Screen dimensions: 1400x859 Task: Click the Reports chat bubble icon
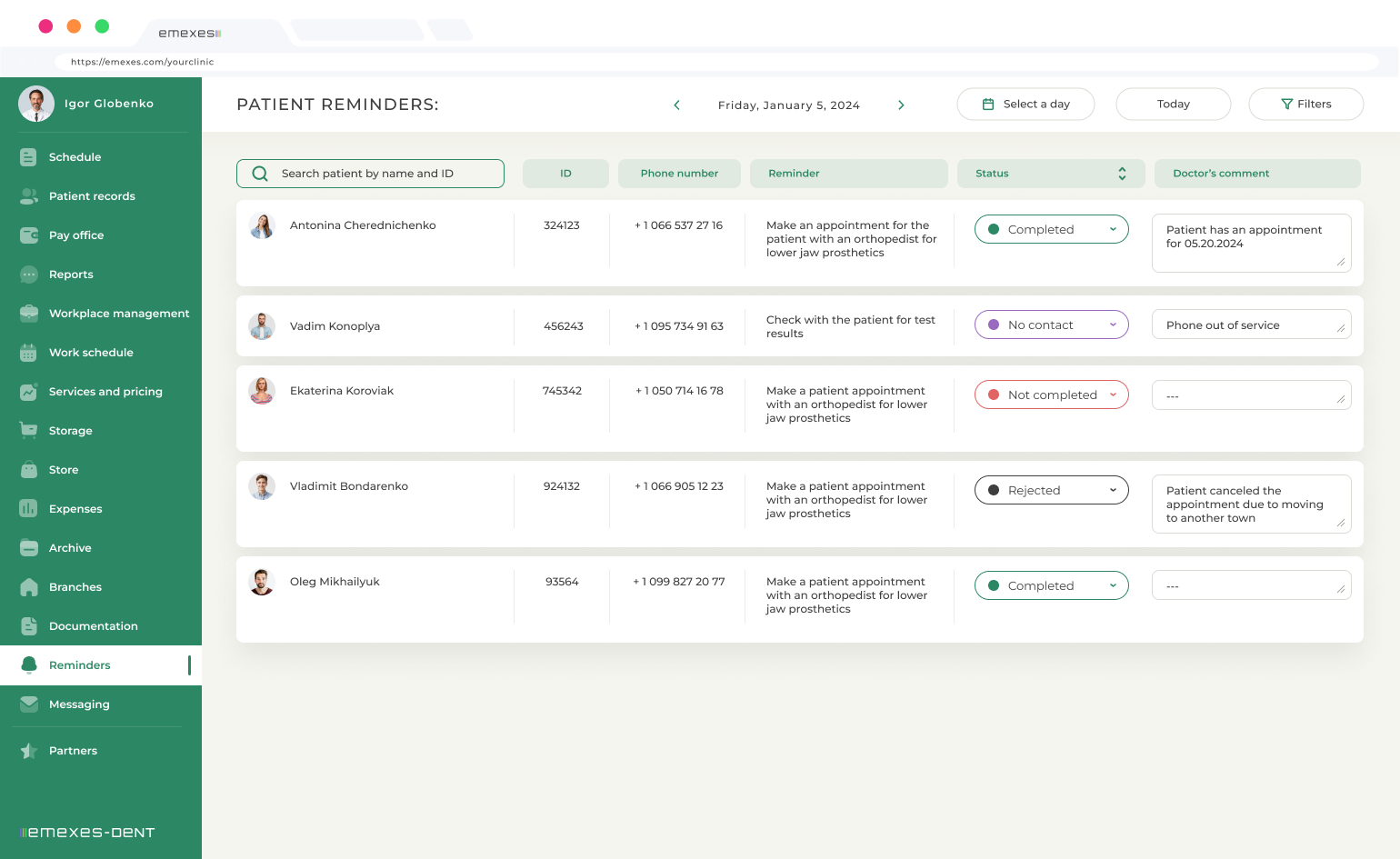tap(28, 275)
